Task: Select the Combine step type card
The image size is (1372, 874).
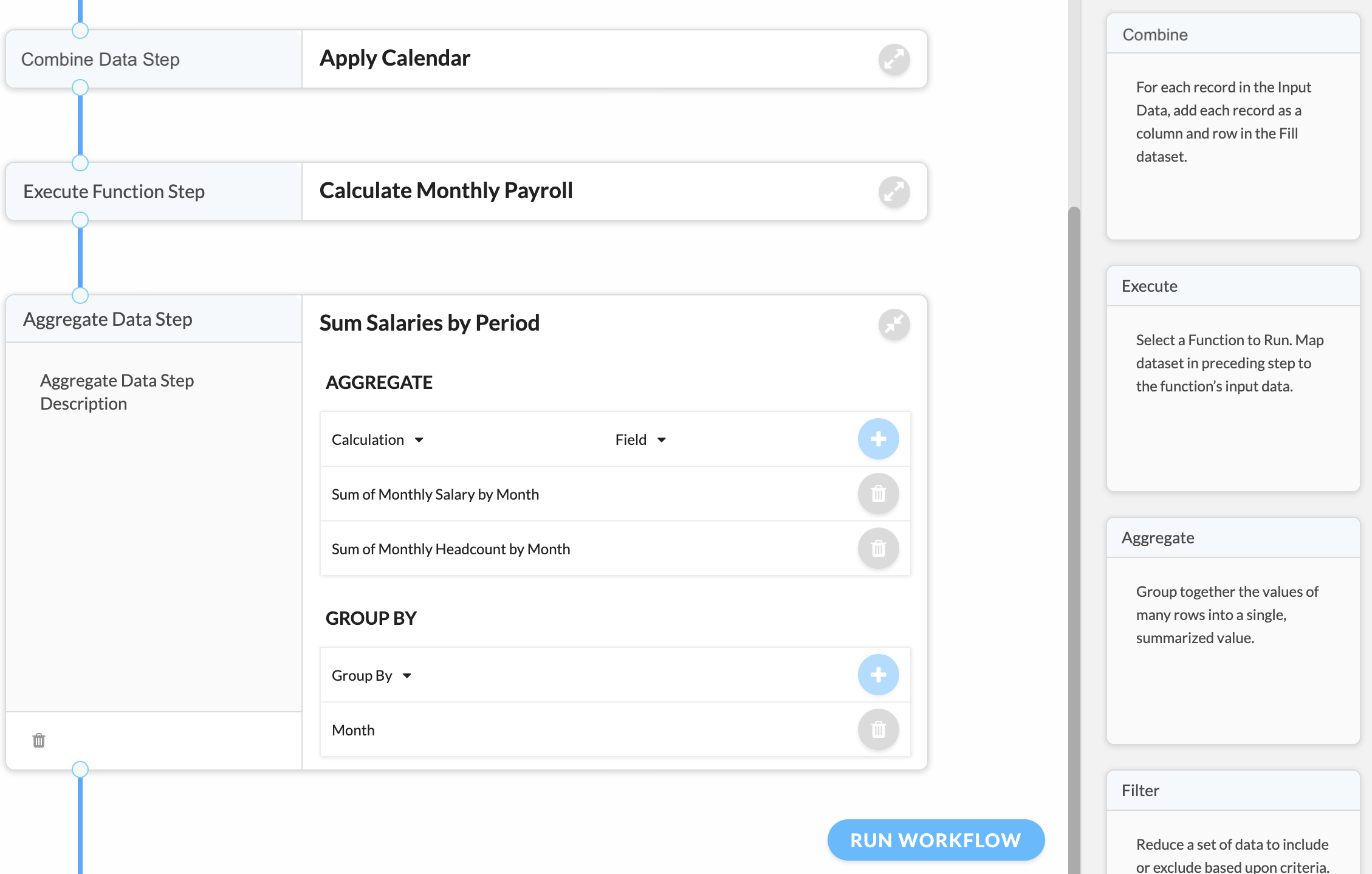Action: tap(1233, 126)
